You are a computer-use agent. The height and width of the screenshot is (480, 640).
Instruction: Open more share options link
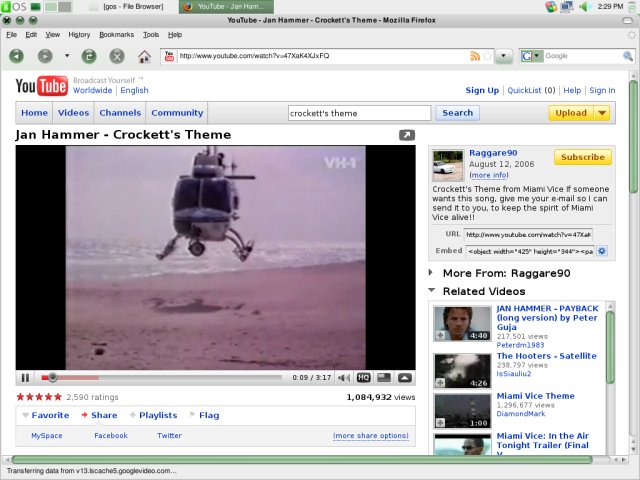(x=371, y=436)
